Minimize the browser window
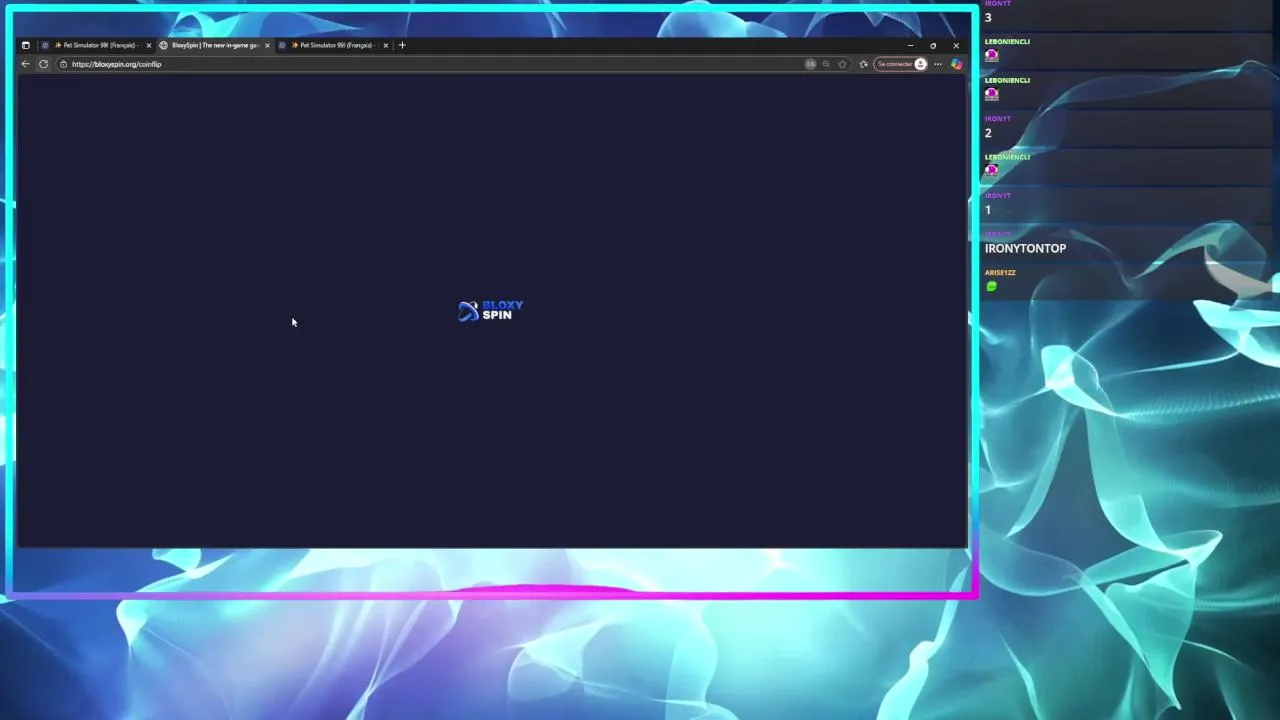Viewport: 1280px width, 720px height. click(x=910, y=45)
